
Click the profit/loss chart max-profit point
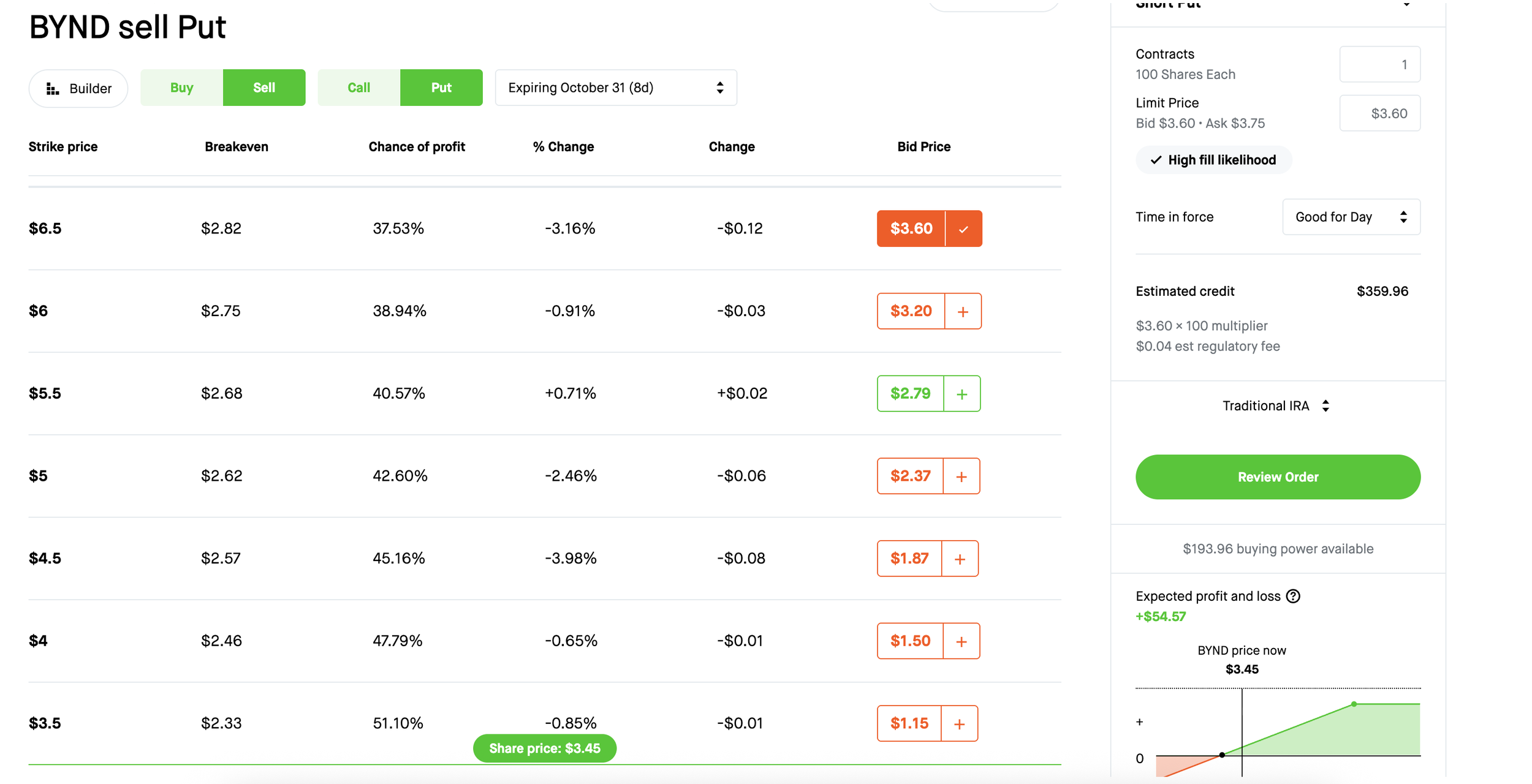[1354, 704]
